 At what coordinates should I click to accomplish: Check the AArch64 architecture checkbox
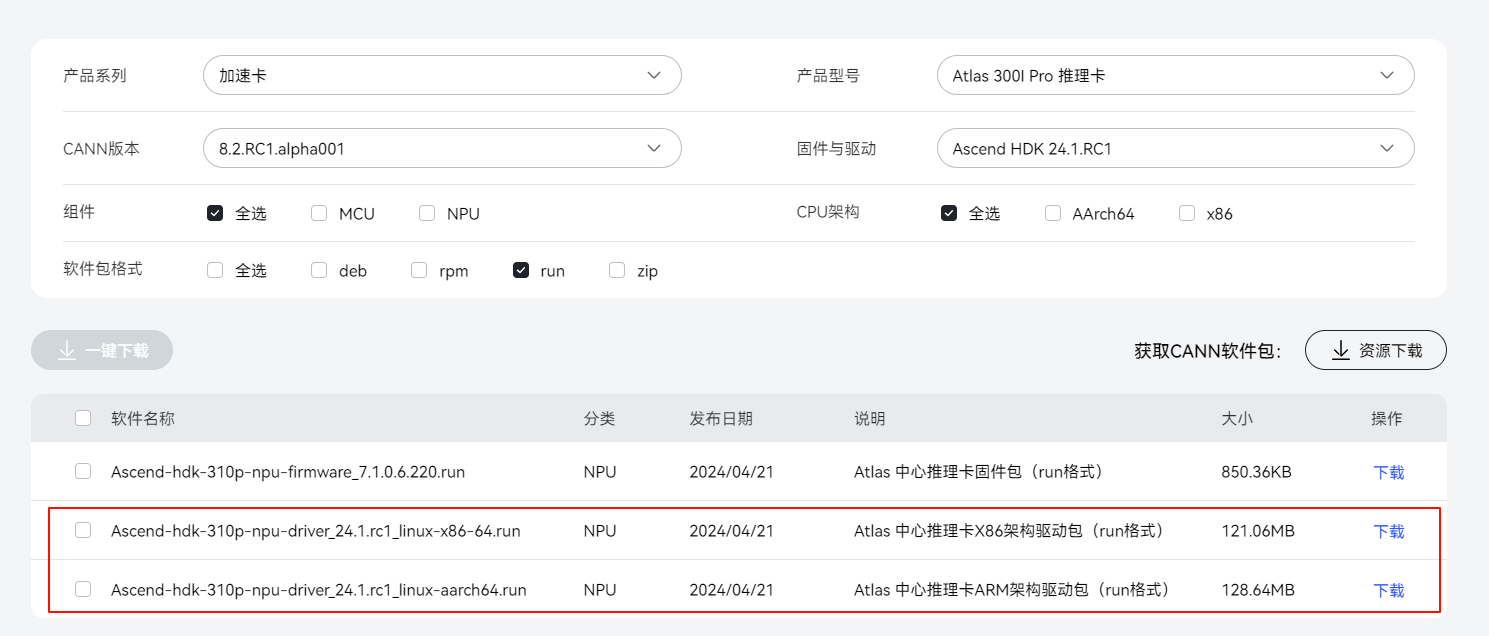[x=1053, y=213]
